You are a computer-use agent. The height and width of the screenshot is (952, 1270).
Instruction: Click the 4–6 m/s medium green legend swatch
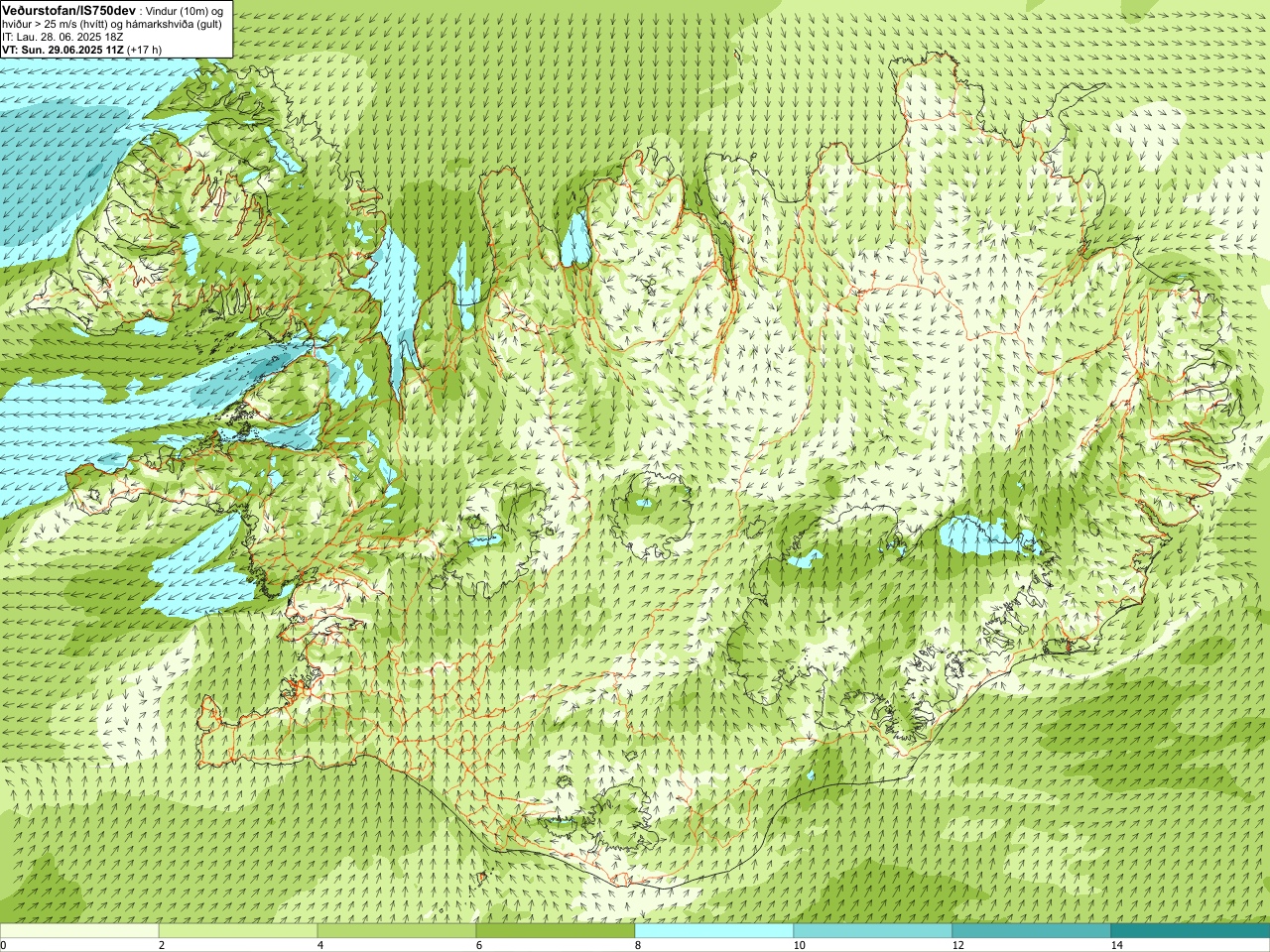tap(397, 931)
